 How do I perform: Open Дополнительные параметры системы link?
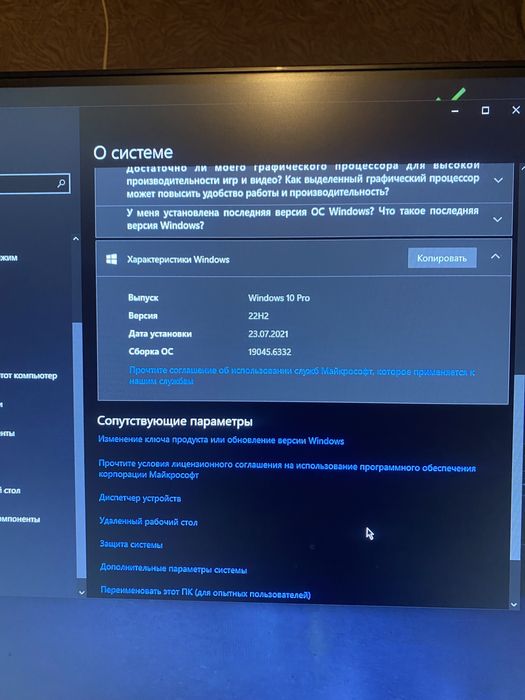point(173,569)
